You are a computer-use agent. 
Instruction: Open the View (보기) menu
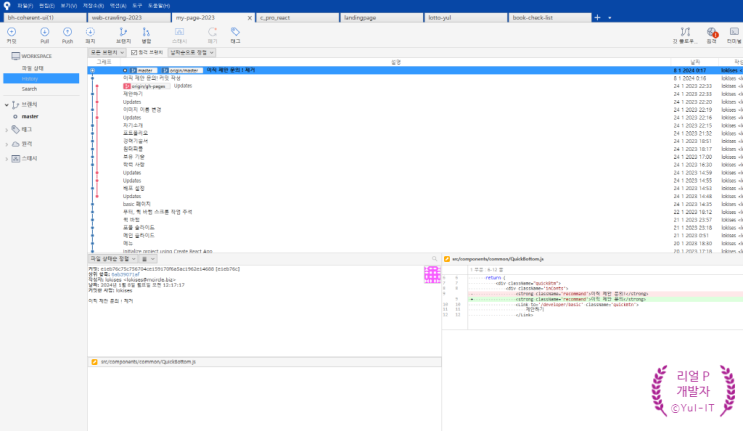[x=69, y=6]
